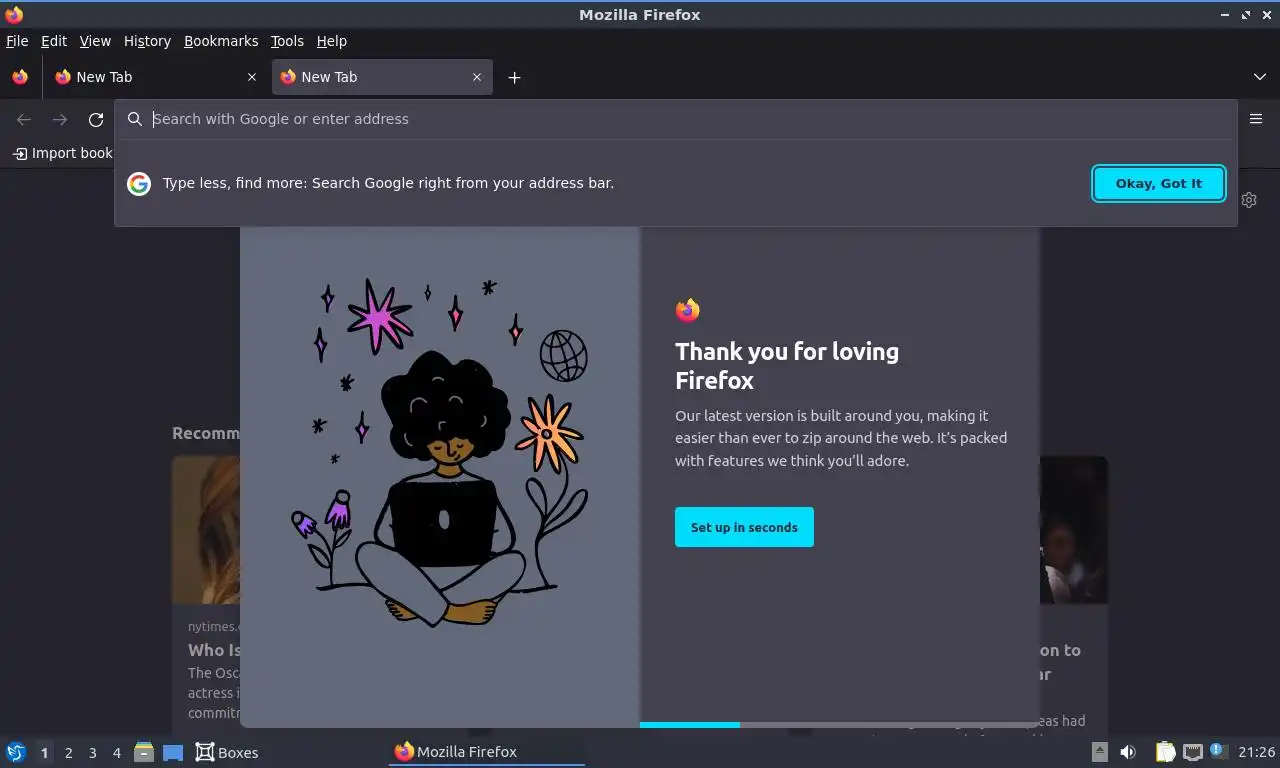The height and width of the screenshot is (768, 1280).
Task: Open the Edit menu
Action: coord(54,41)
